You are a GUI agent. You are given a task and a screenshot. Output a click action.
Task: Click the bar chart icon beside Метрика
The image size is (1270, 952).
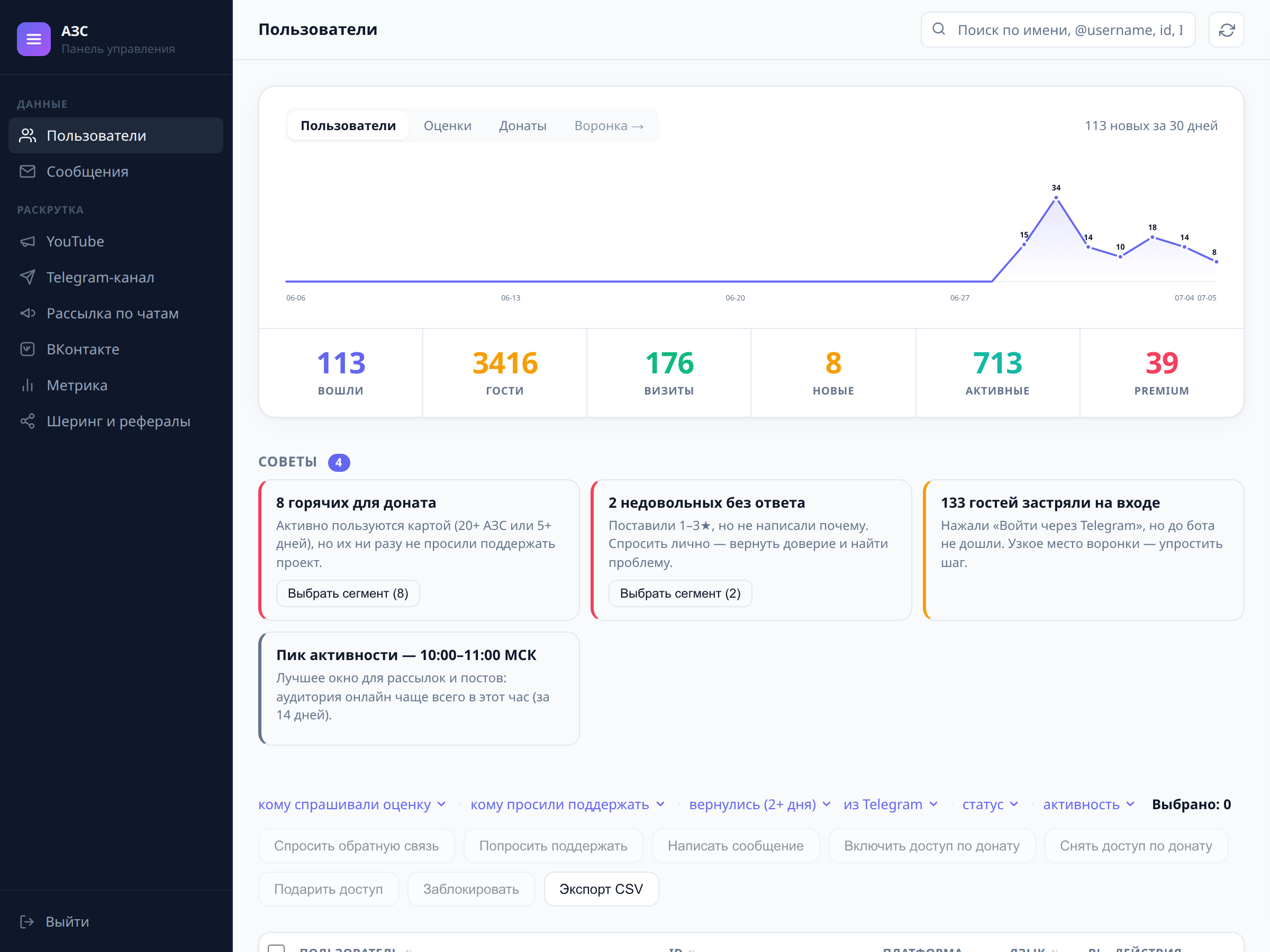coord(28,385)
